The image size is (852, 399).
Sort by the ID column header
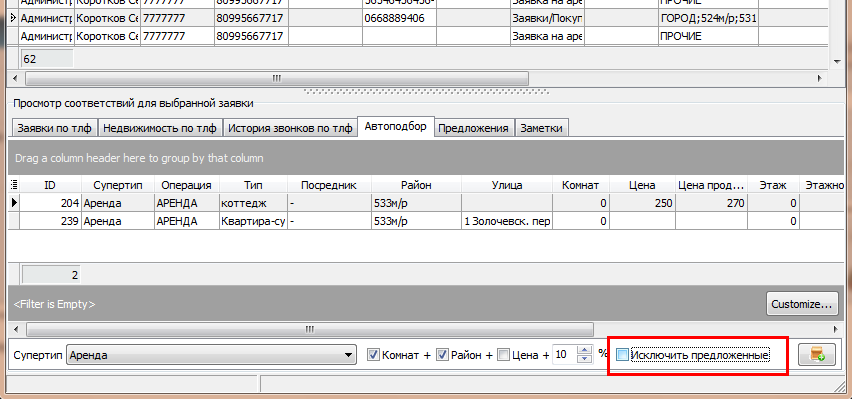click(x=50, y=185)
